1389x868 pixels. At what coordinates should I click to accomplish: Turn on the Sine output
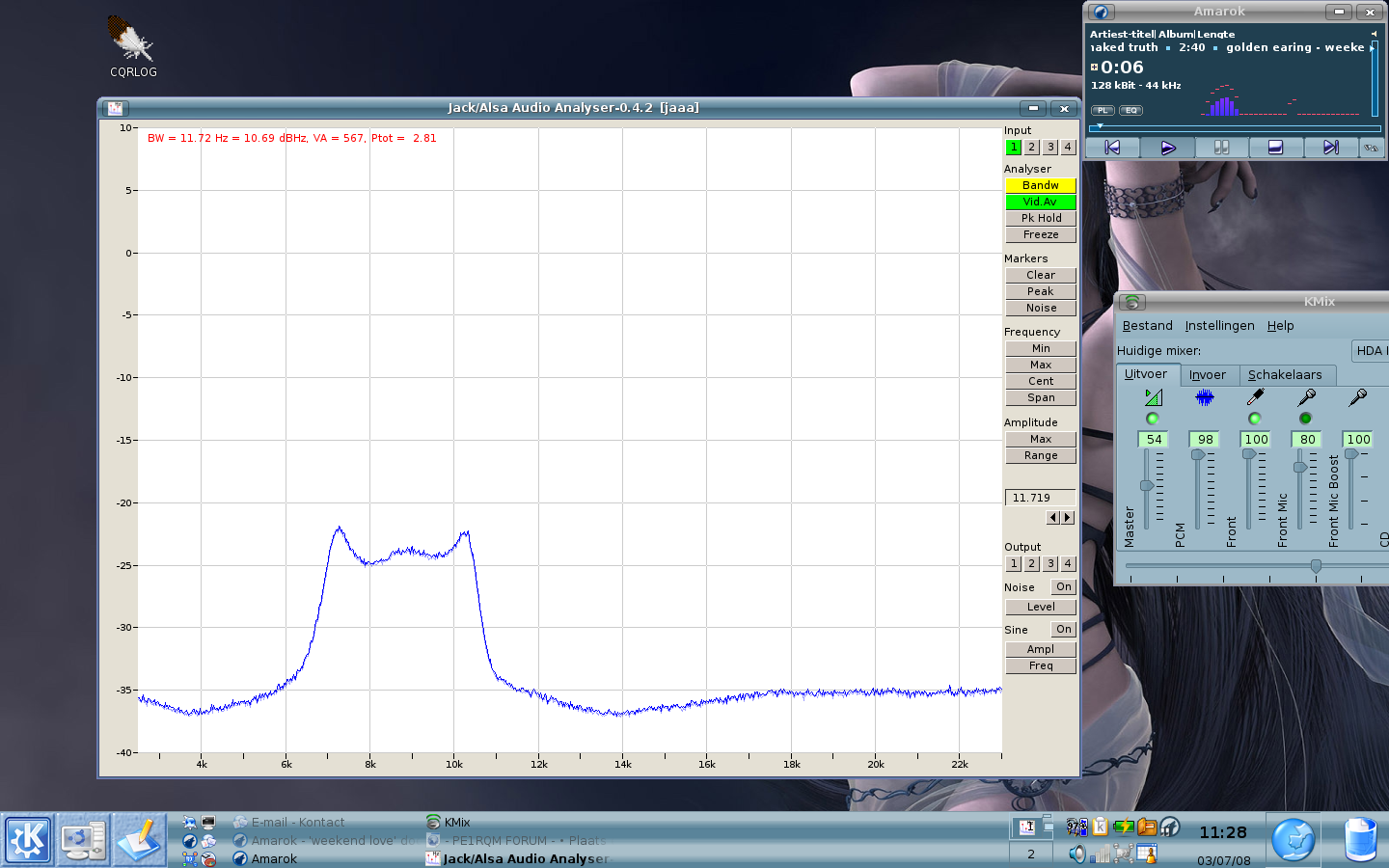pos(1063,630)
